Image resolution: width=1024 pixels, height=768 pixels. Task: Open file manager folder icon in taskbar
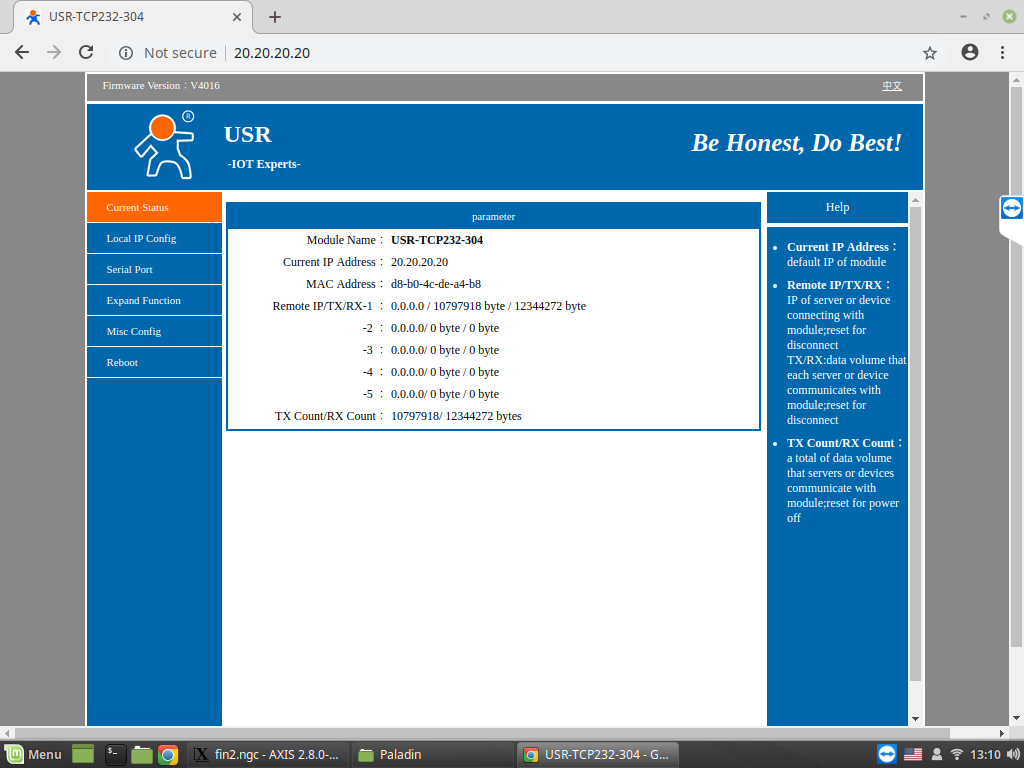coord(142,754)
